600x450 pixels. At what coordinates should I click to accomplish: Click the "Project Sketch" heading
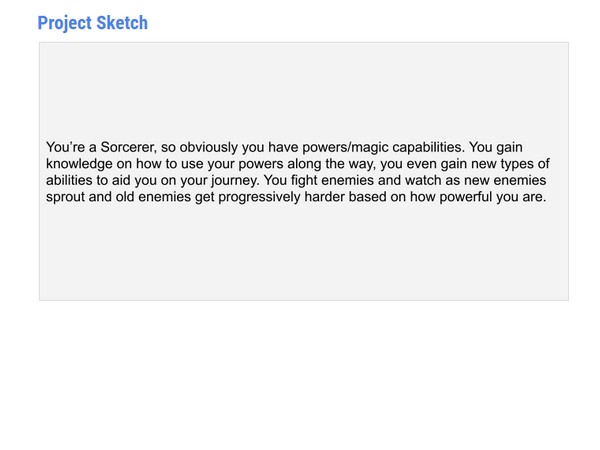click(x=92, y=23)
